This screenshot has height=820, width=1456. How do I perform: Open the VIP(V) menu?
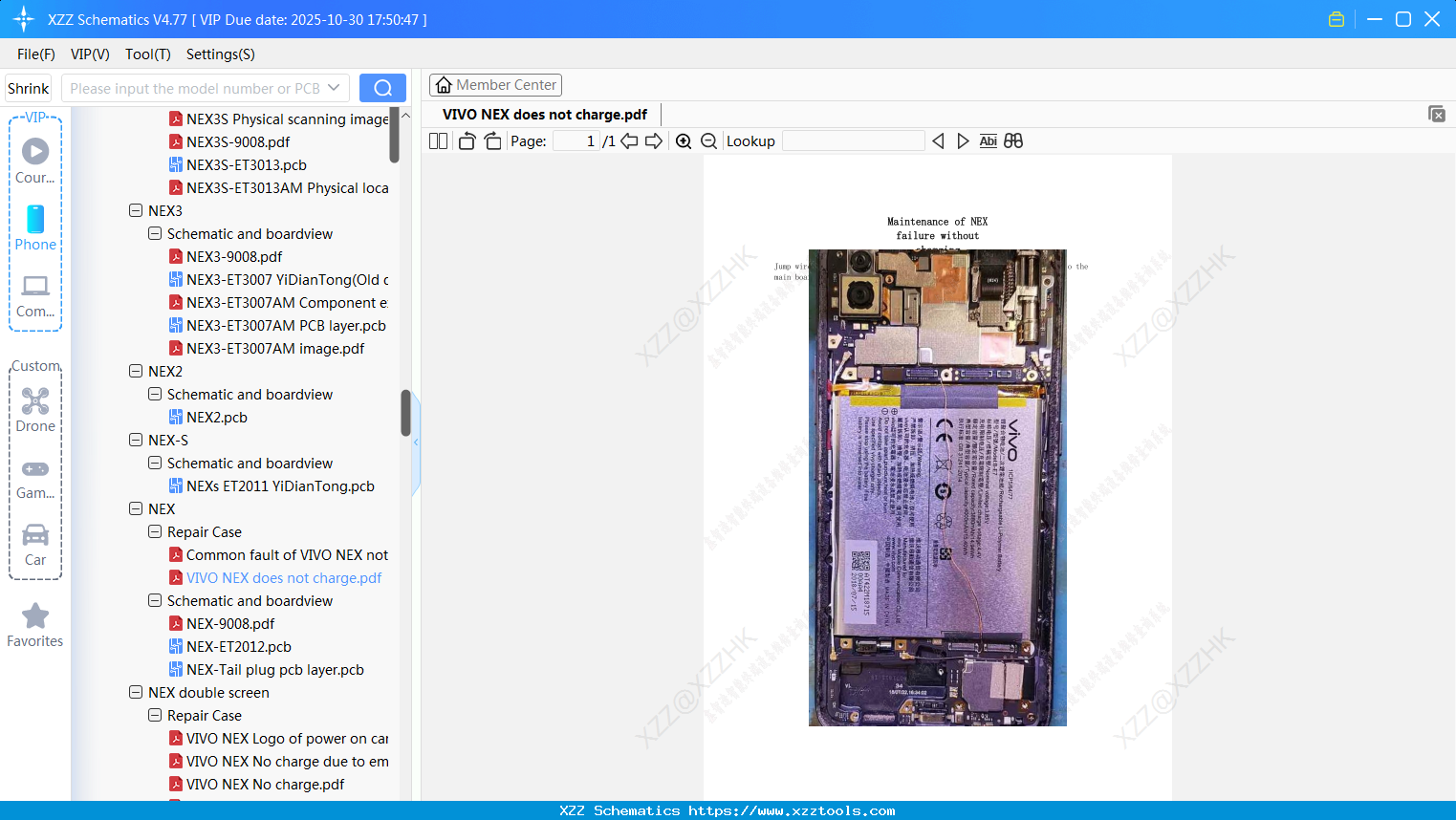coord(90,54)
